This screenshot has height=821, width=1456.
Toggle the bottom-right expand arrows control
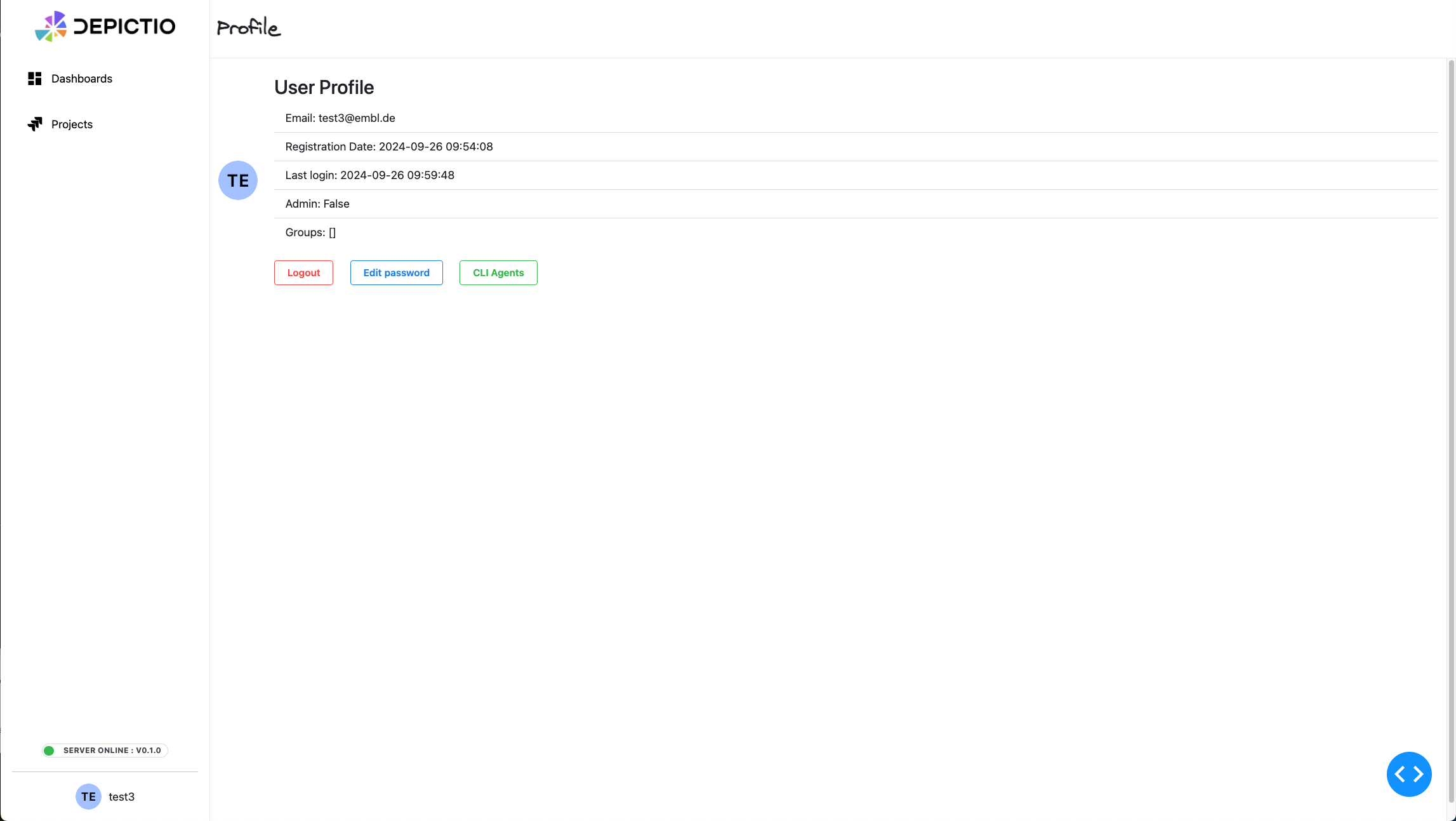(x=1409, y=774)
